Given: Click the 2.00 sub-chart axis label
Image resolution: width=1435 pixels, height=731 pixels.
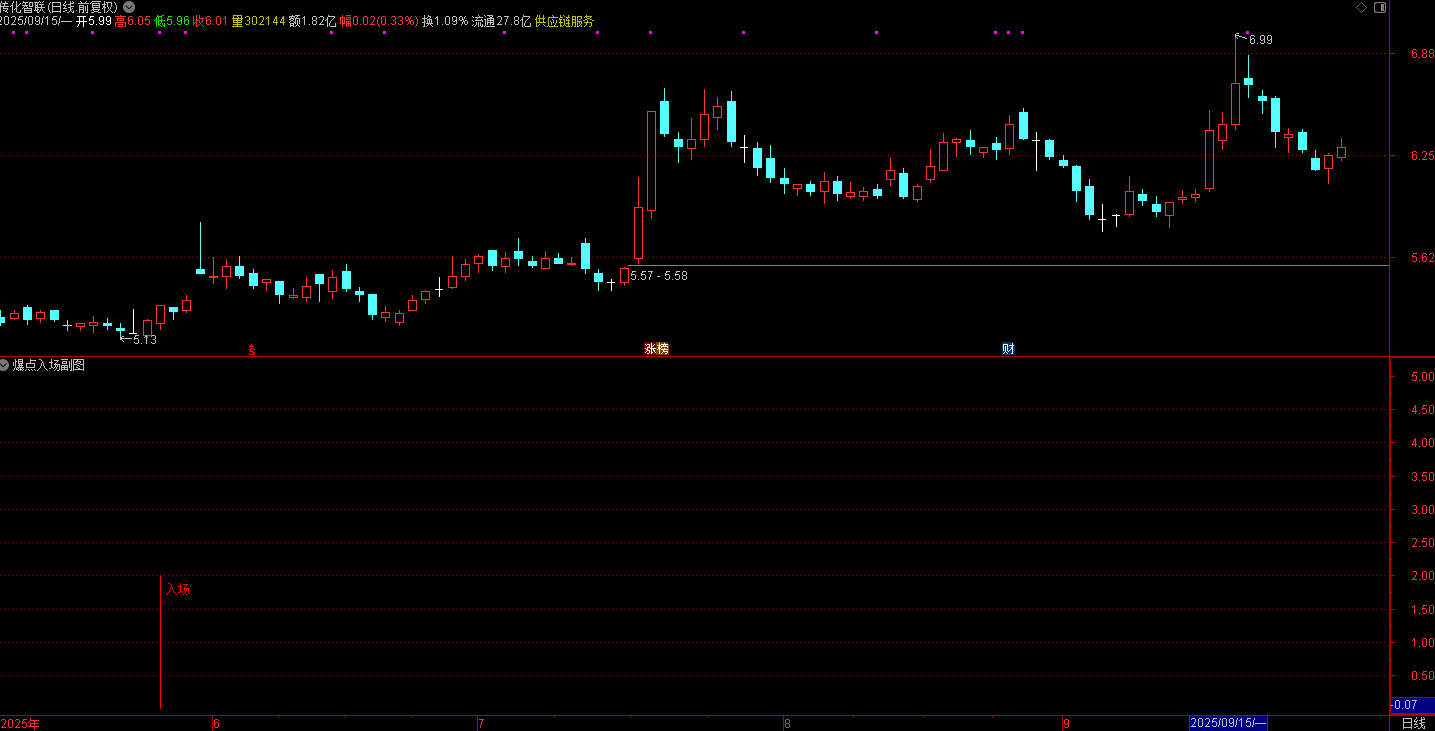Looking at the screenshot, I should click(x=1421, y=576).
